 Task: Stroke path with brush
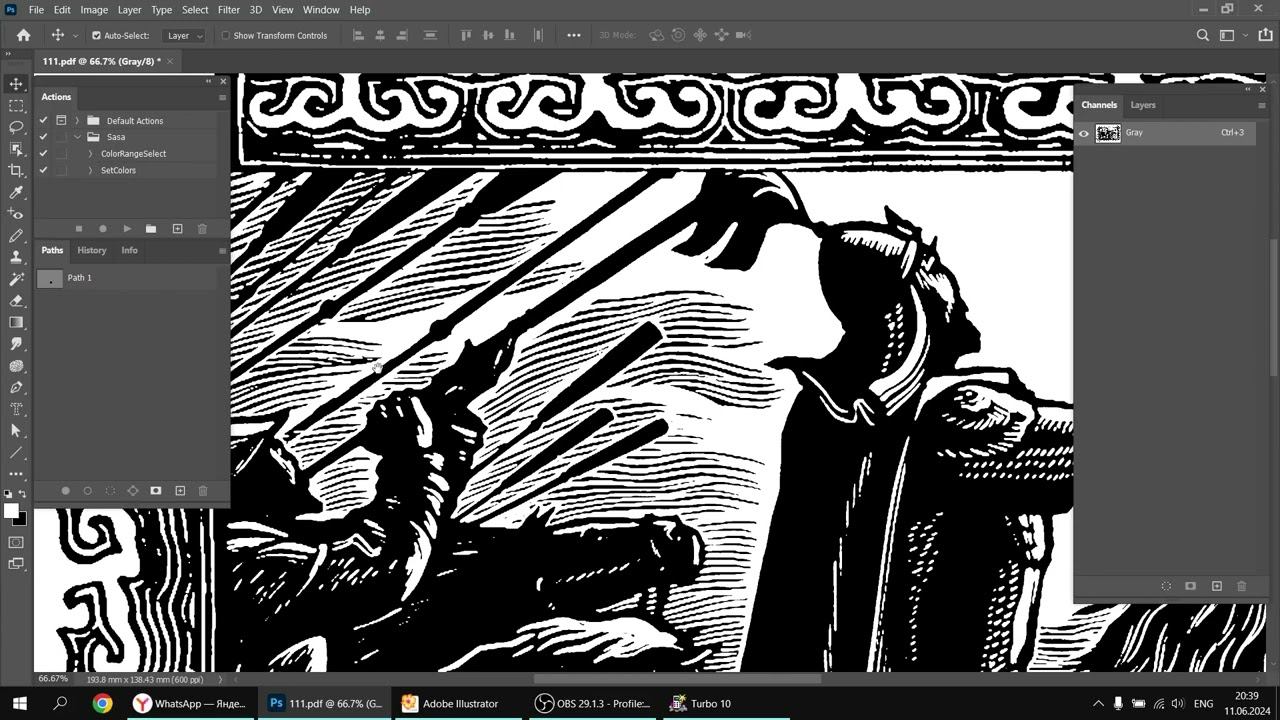click(x=88, y=491)
